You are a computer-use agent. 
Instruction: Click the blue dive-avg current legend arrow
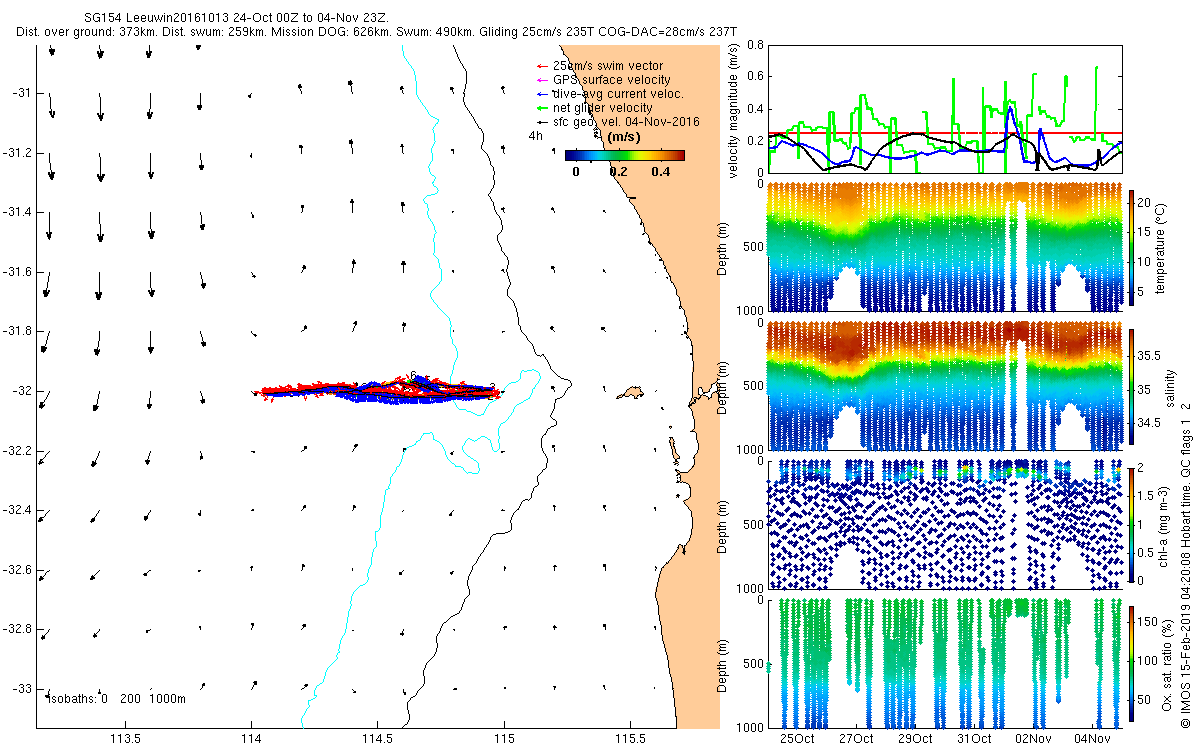pos(542,94)
